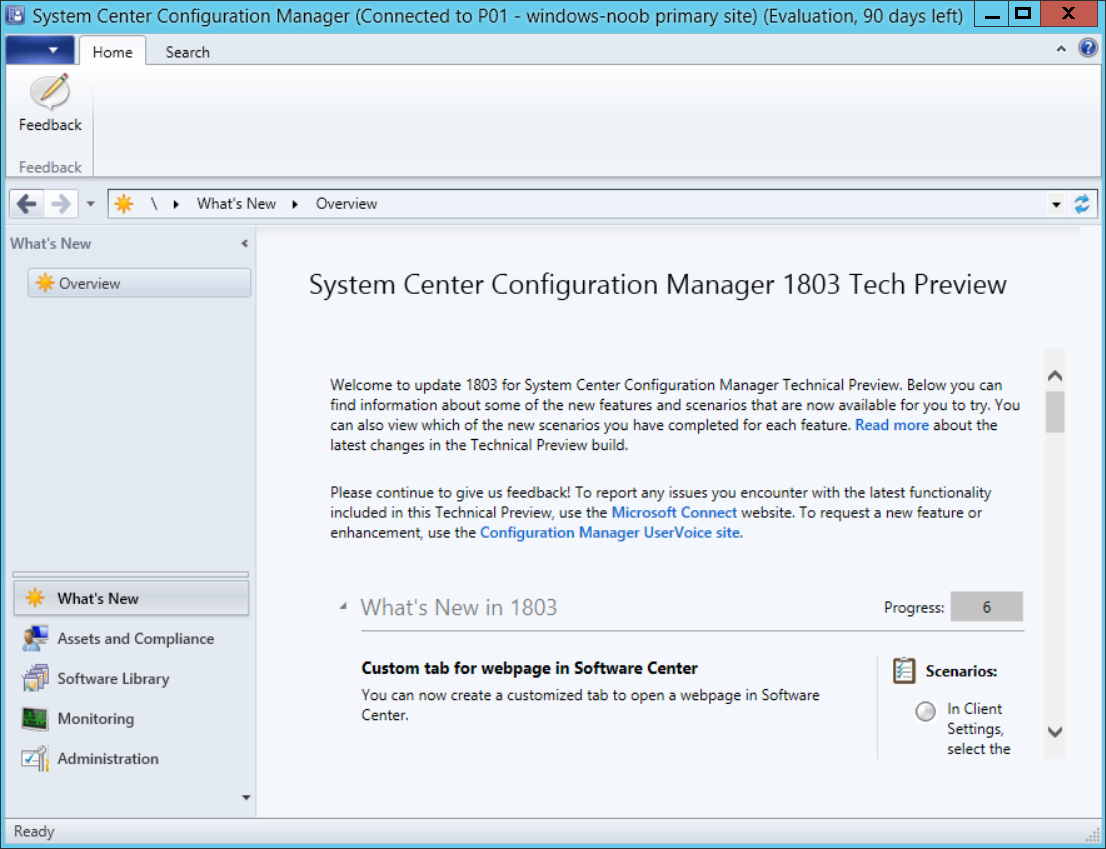Click the Scenarios clipboard icon

904,671
